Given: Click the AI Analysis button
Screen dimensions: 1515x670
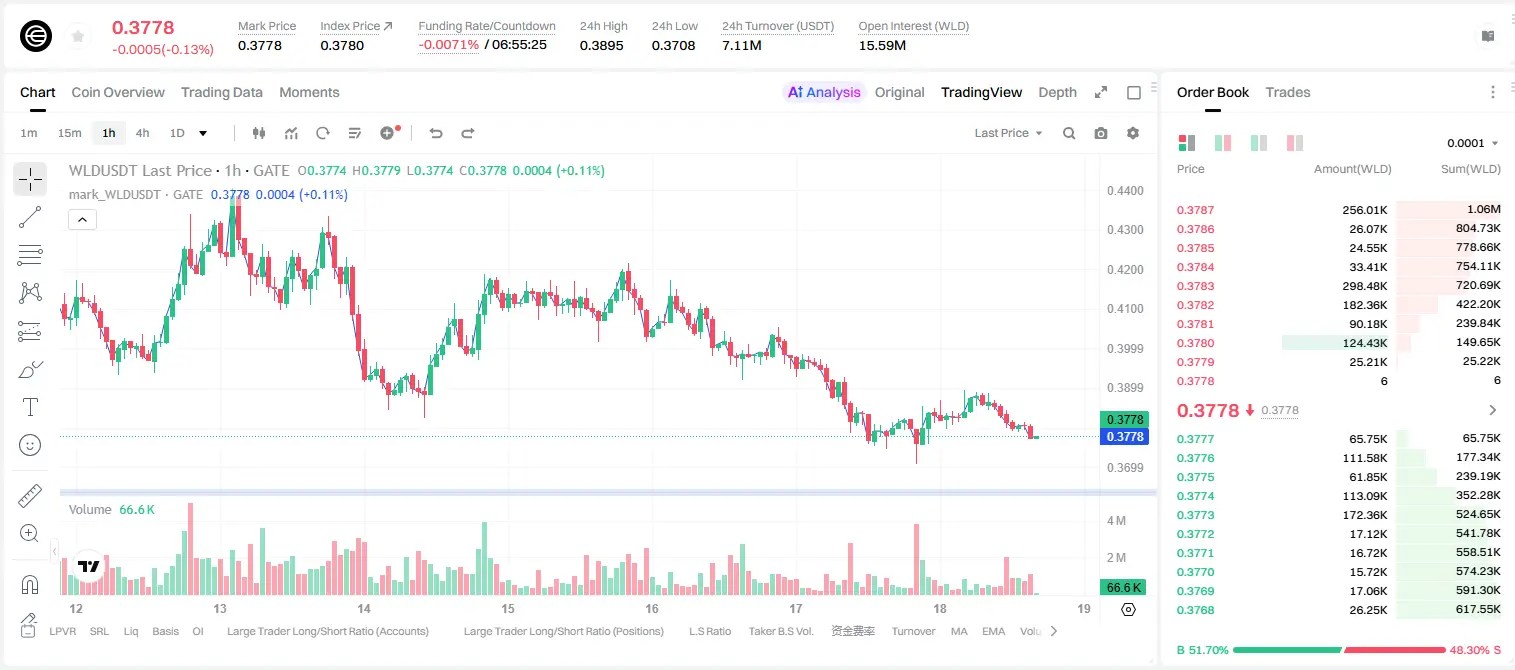Looking at the screenshot, I should coord(824,92).
